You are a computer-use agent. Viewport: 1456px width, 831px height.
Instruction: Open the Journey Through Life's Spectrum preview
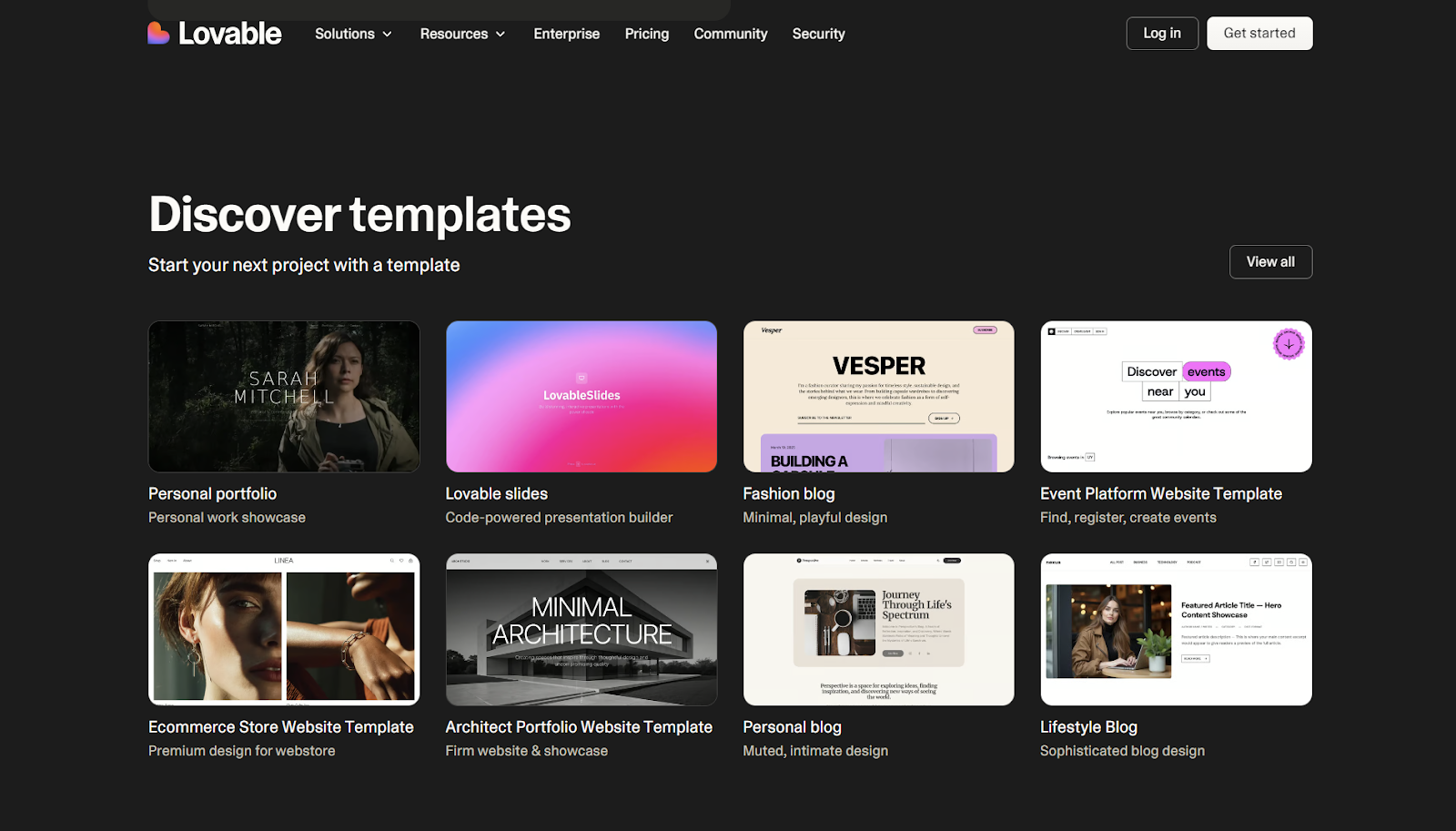878,629
